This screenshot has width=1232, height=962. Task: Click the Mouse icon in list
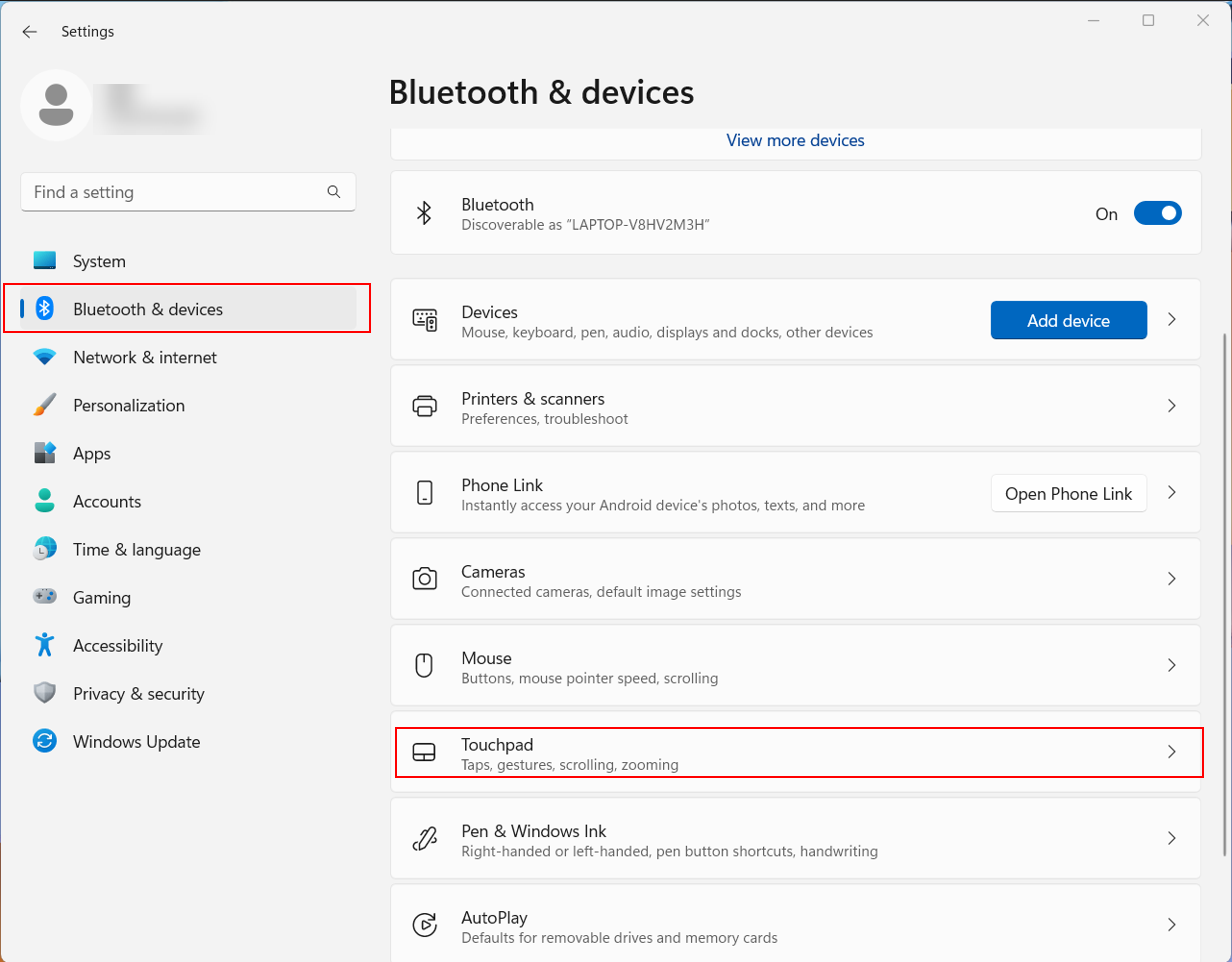[424, 665]
